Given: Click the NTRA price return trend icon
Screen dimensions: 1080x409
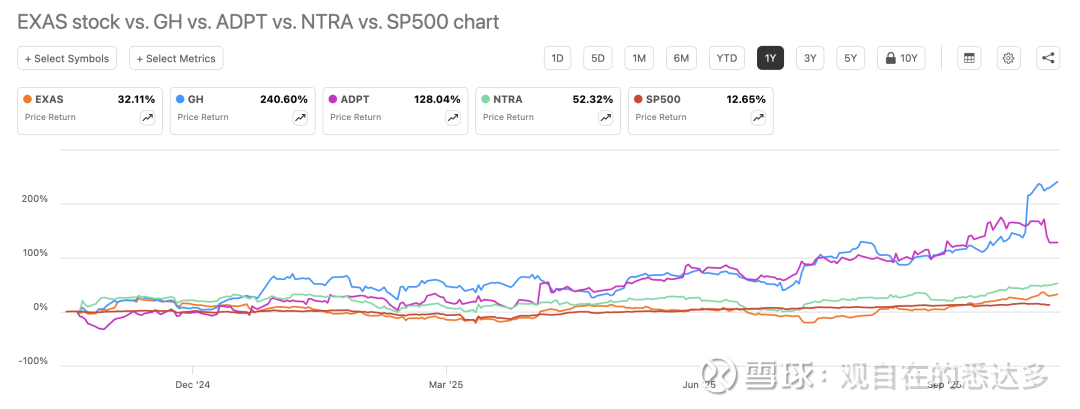Looking at the screenshot, I should pos(606,118).
